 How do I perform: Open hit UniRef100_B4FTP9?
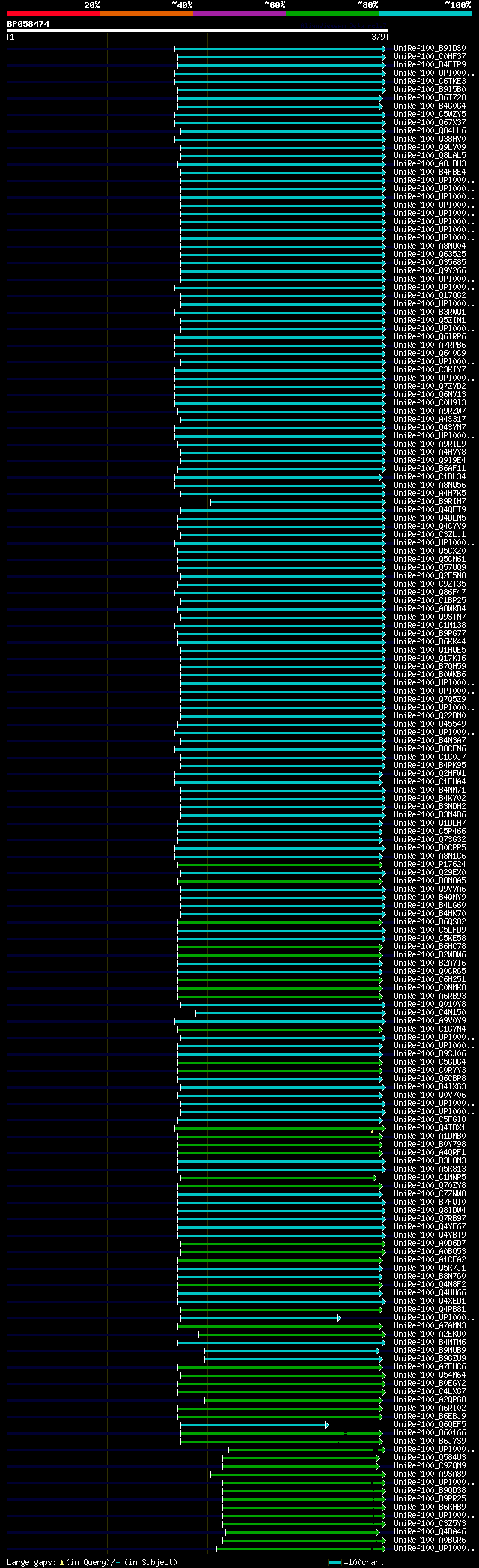pyautogui.click(x=430, y=64)
